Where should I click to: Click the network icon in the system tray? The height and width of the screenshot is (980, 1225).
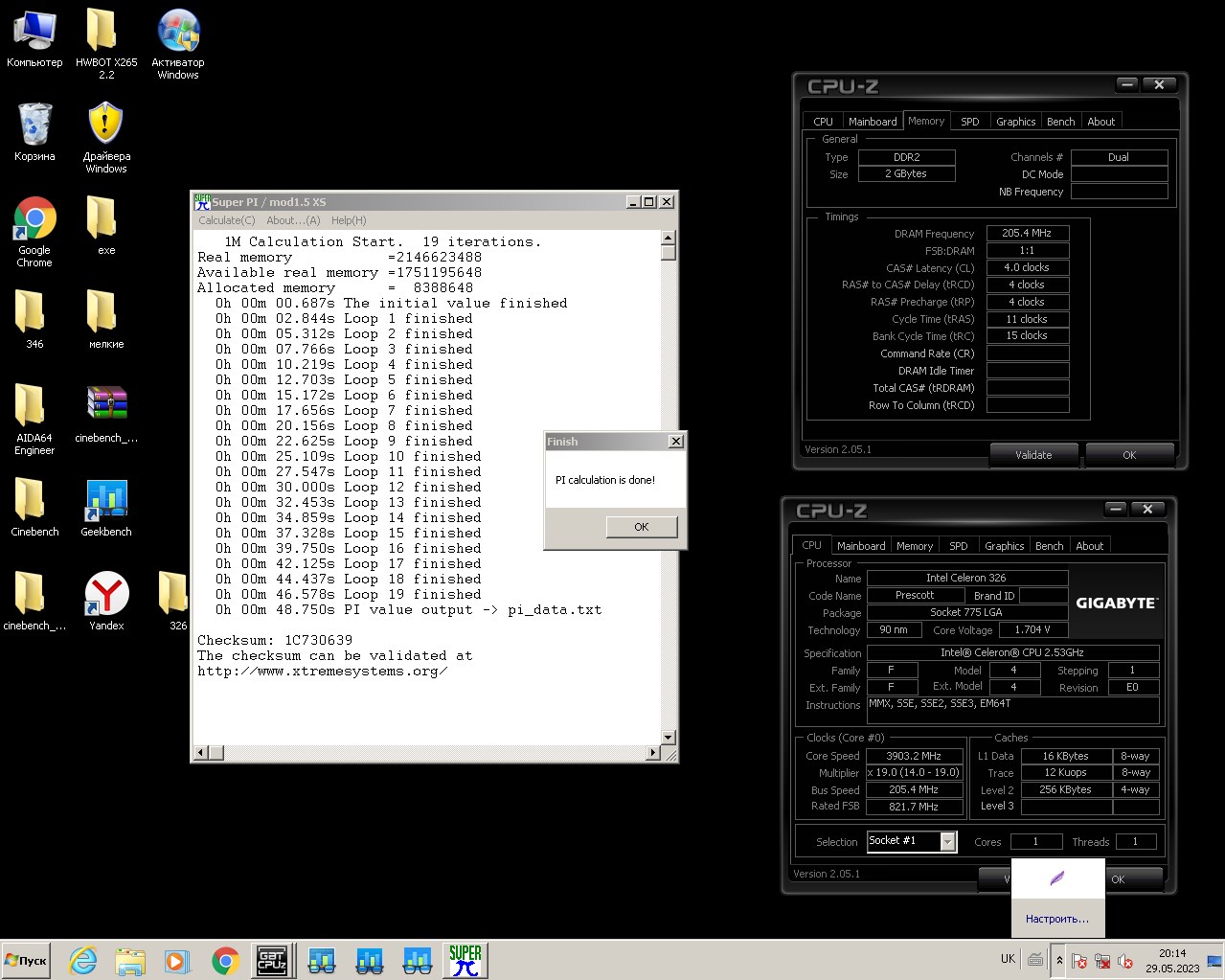point(1102,961)
